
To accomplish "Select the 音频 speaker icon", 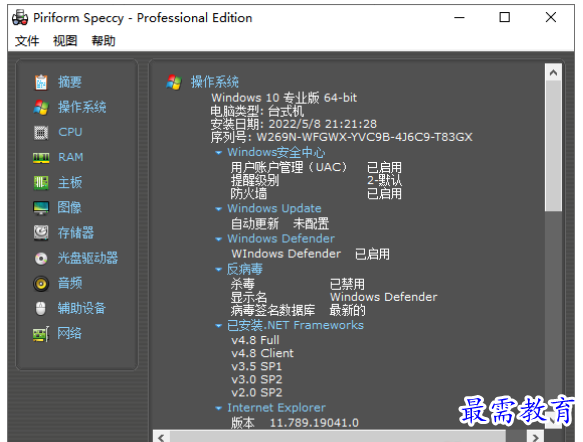I will click(41, 284).
